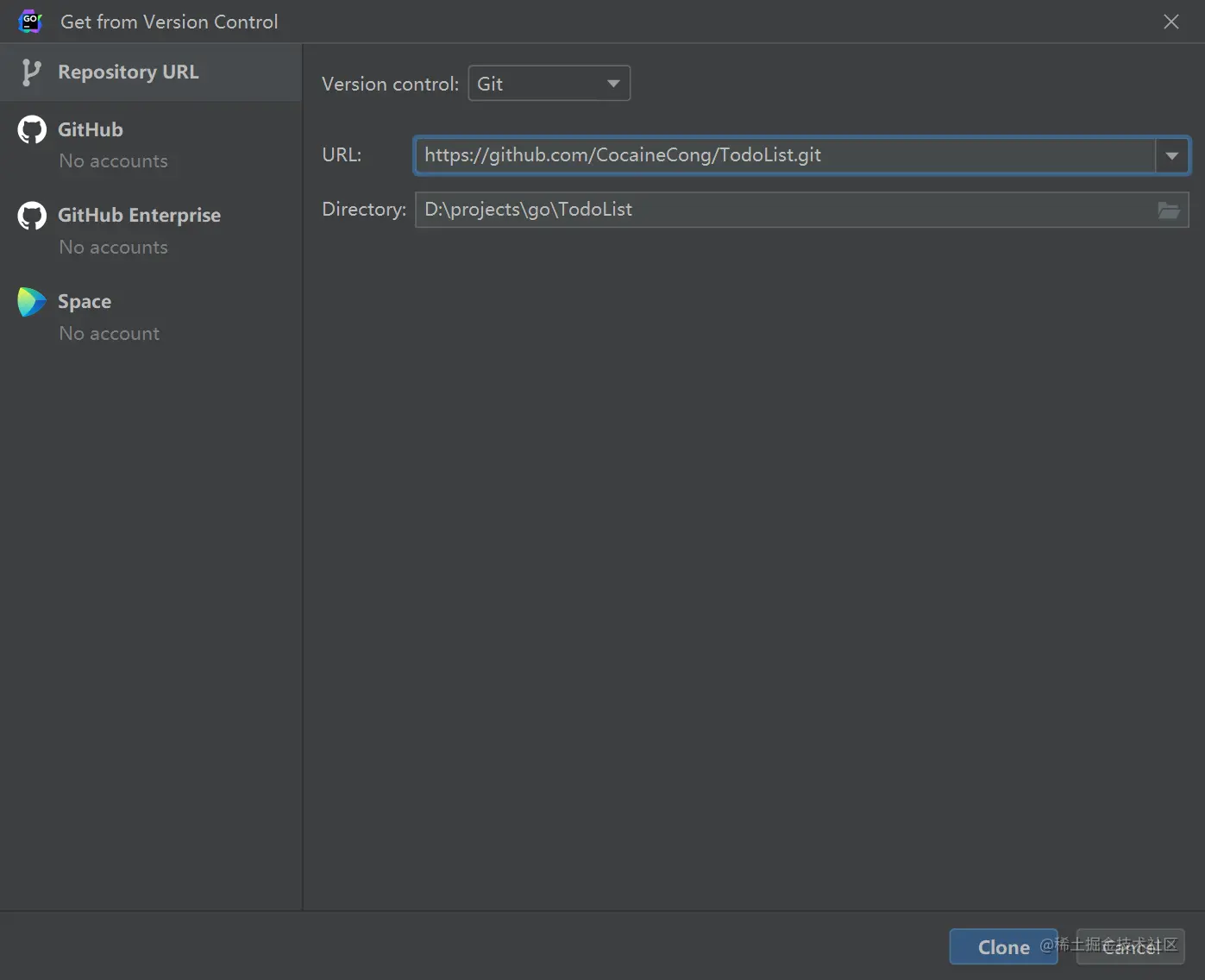
Task: Click the Space logo icon
Action: 32,302
